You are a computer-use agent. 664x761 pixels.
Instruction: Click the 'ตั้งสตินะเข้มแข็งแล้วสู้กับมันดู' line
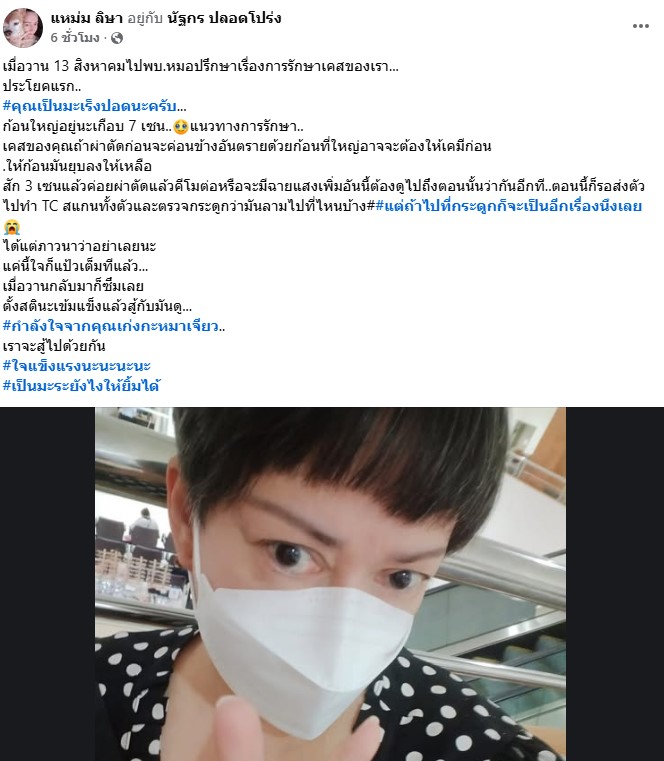pos(97,306)
